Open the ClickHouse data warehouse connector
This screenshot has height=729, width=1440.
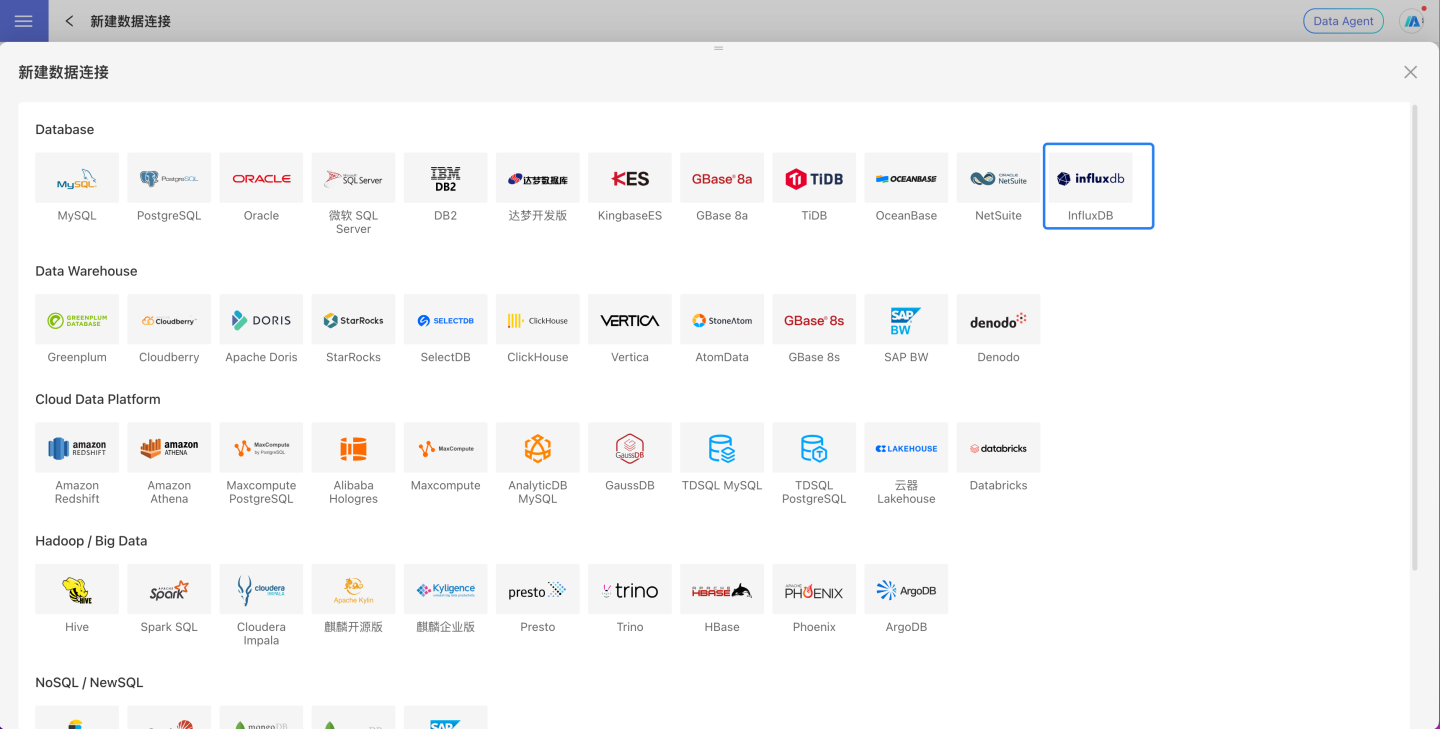coord(537,320)
